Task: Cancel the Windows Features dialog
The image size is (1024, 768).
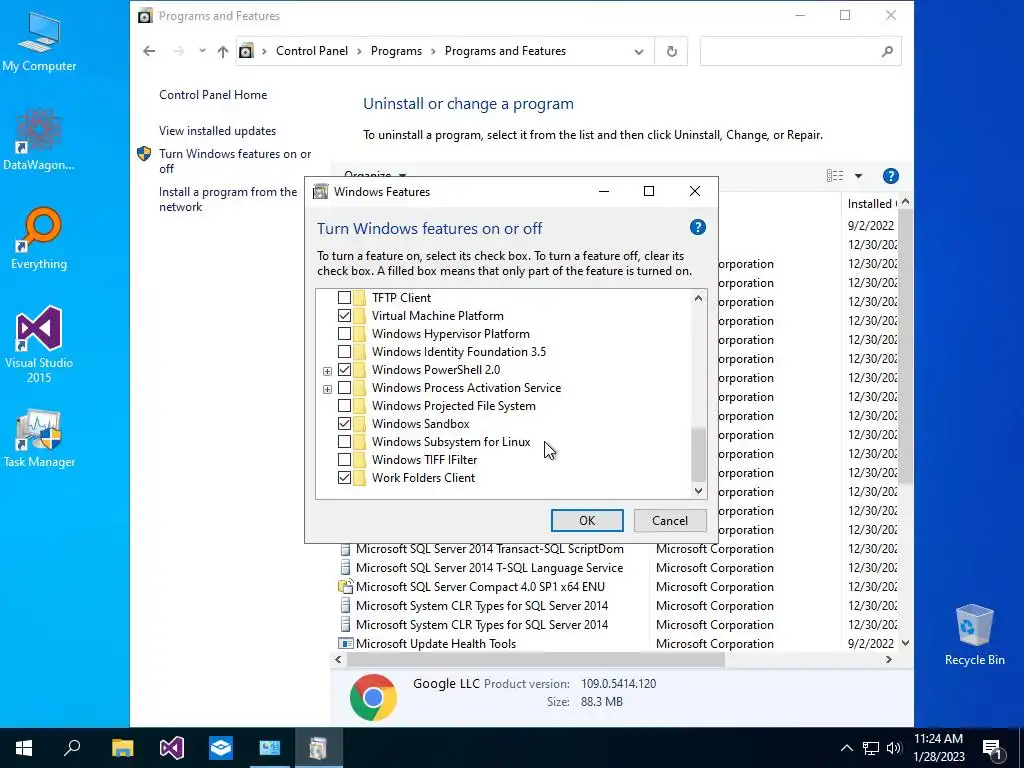Action: pyautogui.click(x=669, y=520)
